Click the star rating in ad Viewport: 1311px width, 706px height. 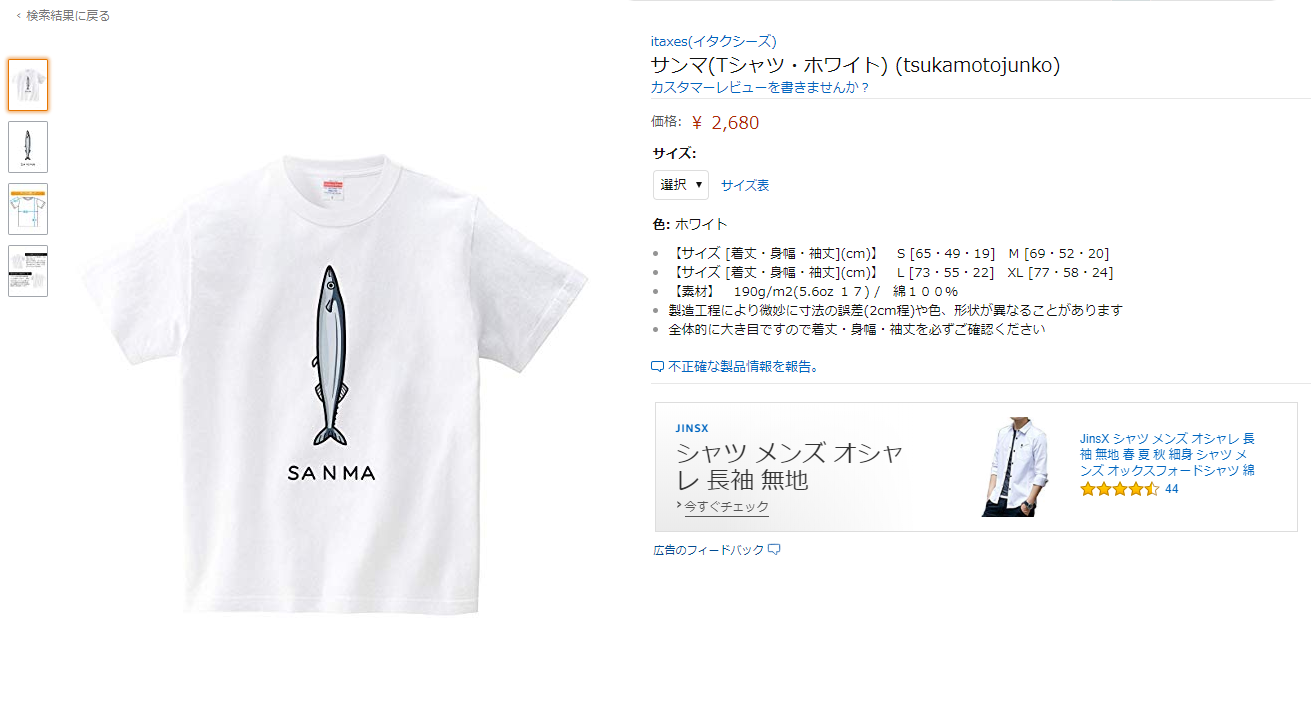[1119, 489]
